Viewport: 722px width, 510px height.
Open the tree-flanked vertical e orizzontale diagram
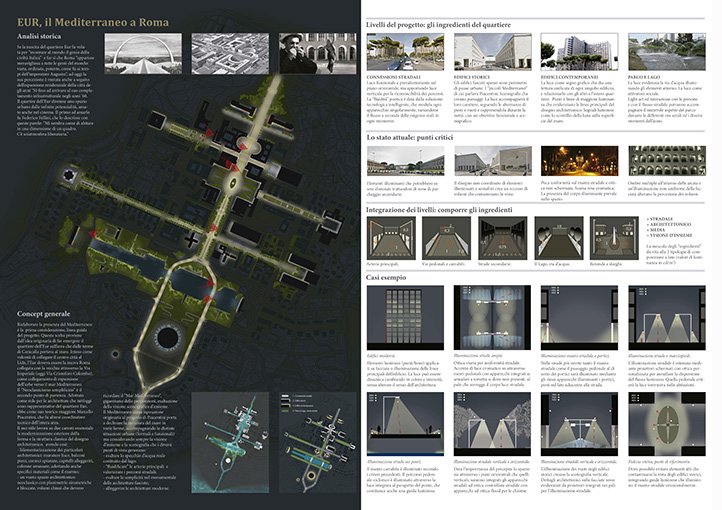tap(492, 424)
